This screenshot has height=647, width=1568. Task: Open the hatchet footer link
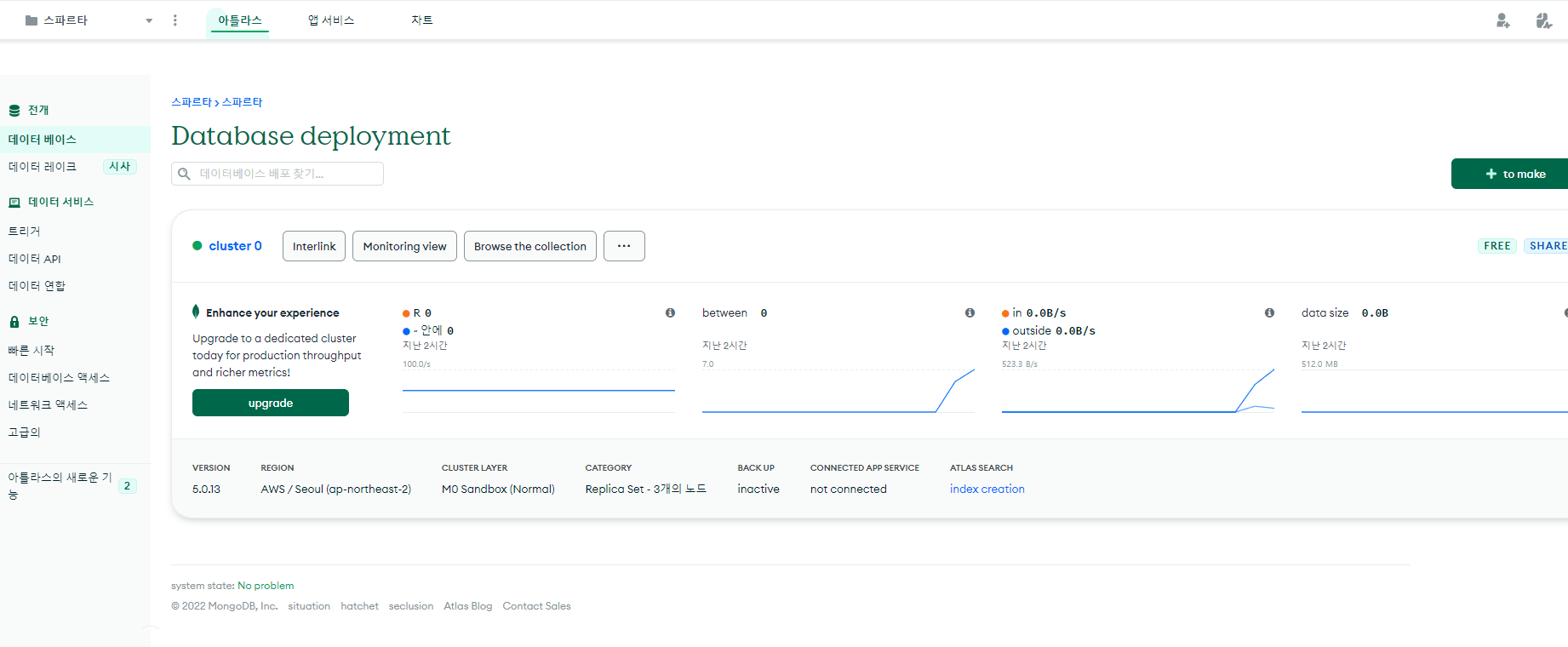pyautogui.click(x=359, y=606)
